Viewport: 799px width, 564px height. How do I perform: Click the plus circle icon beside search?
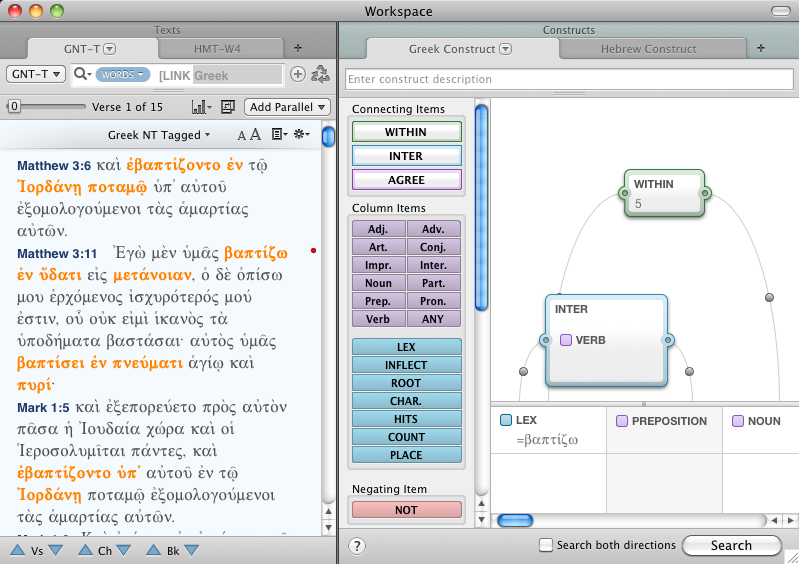coord(297,74)
